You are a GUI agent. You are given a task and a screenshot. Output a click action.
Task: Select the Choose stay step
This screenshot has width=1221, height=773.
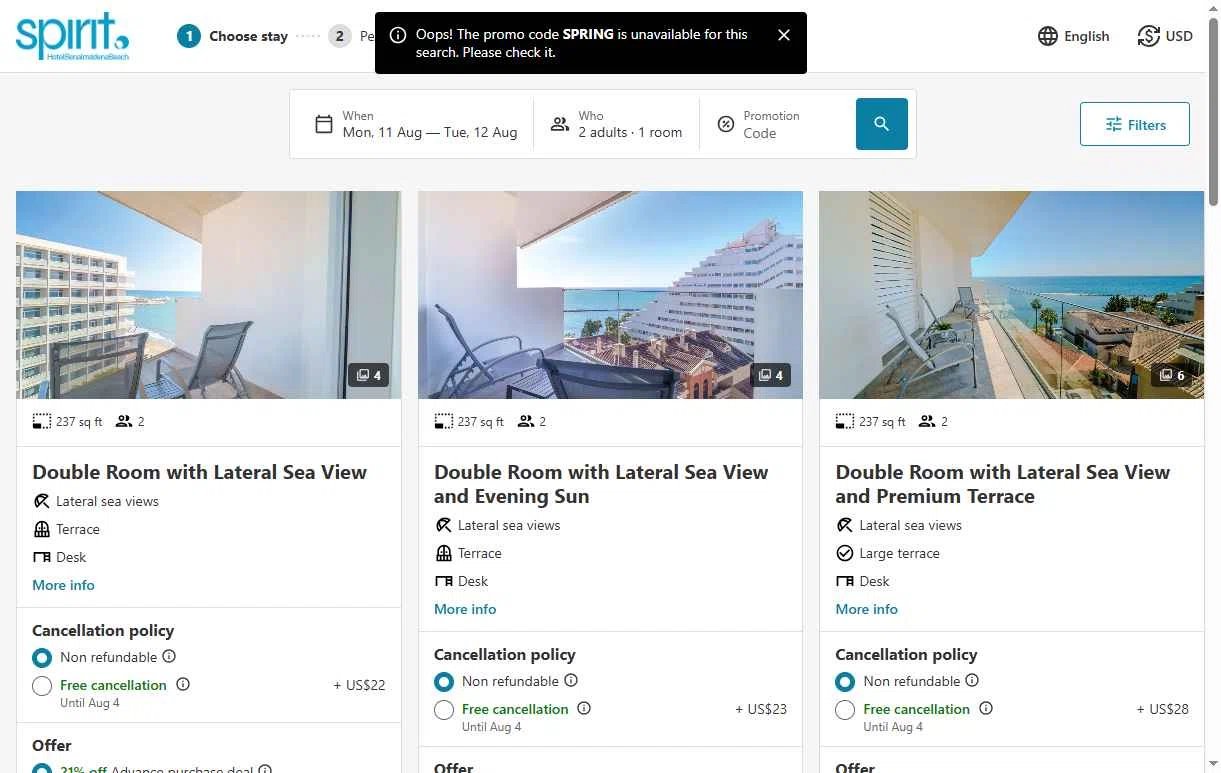pos(233,36)
